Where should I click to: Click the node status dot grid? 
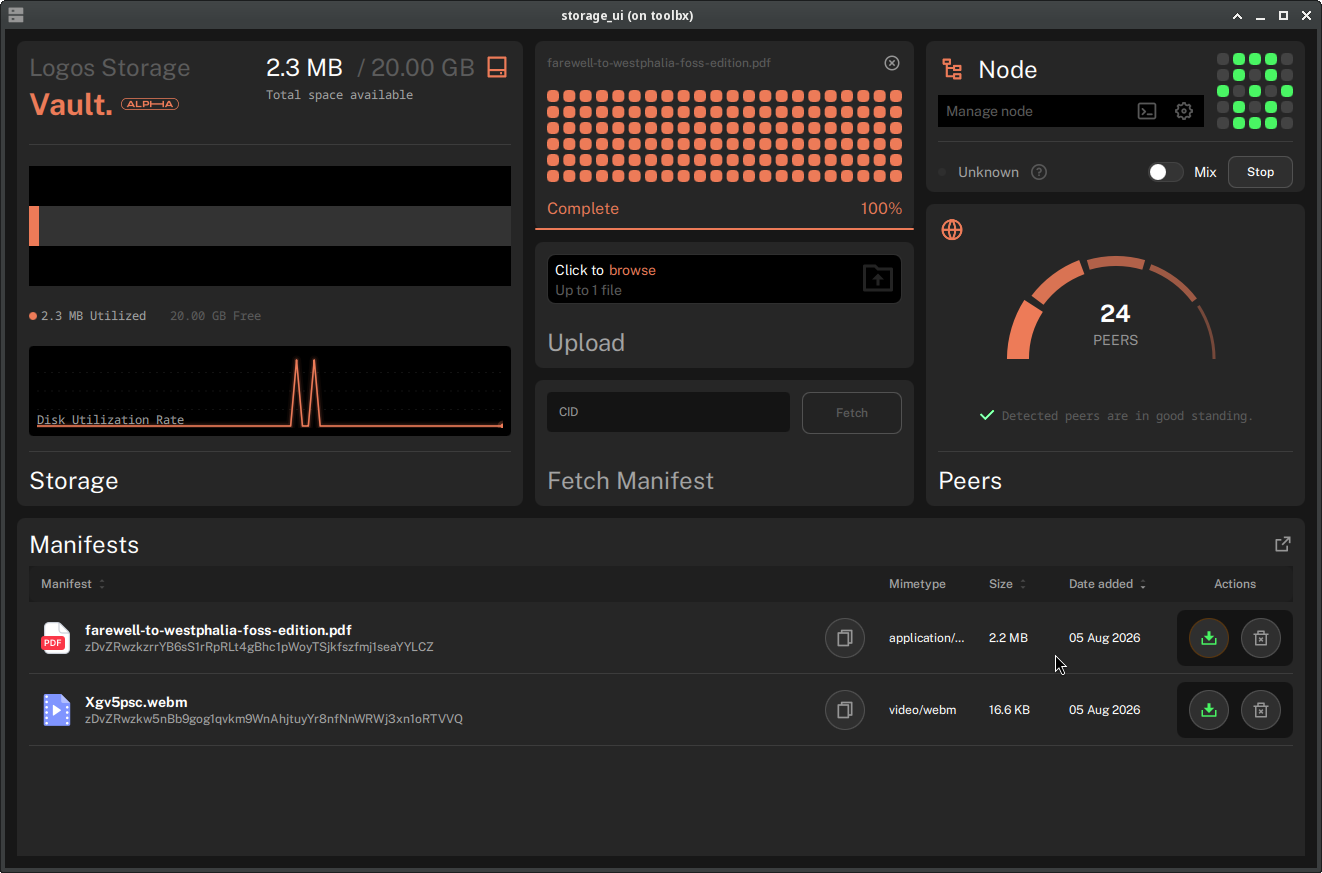pos(1255,91)
